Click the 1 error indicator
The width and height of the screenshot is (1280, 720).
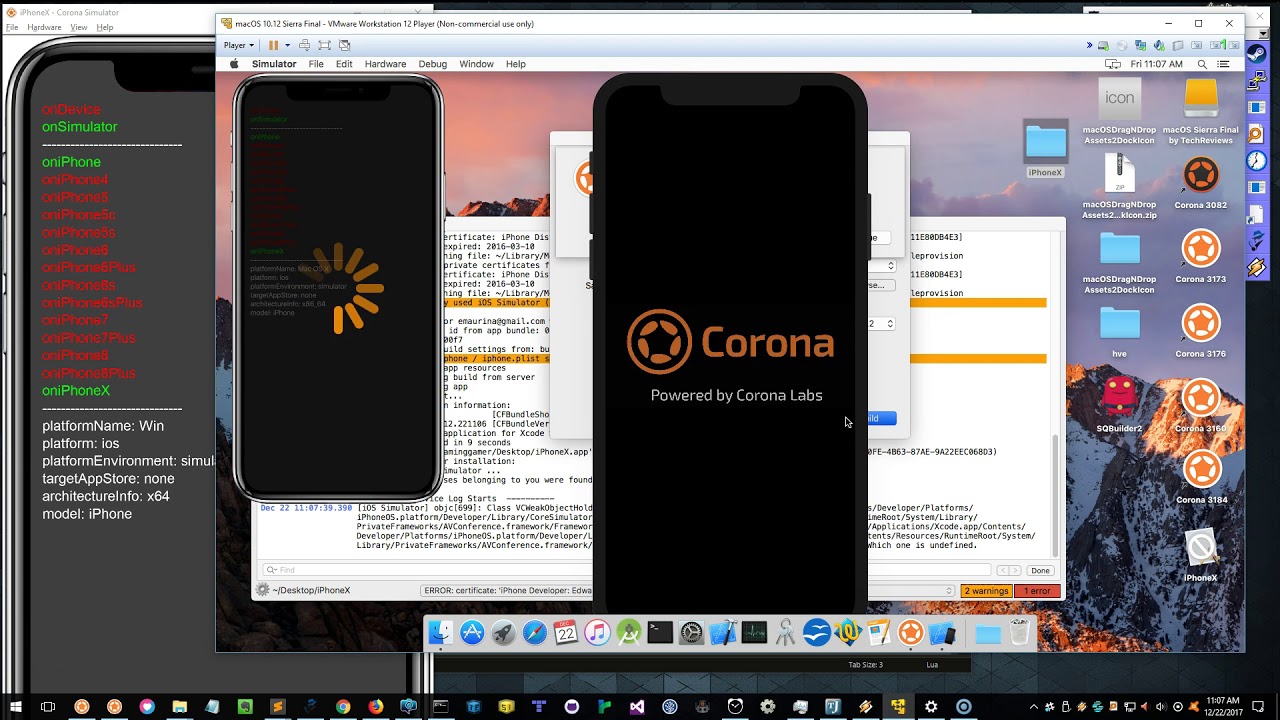pyautogui.click(x=1038, y=591)
